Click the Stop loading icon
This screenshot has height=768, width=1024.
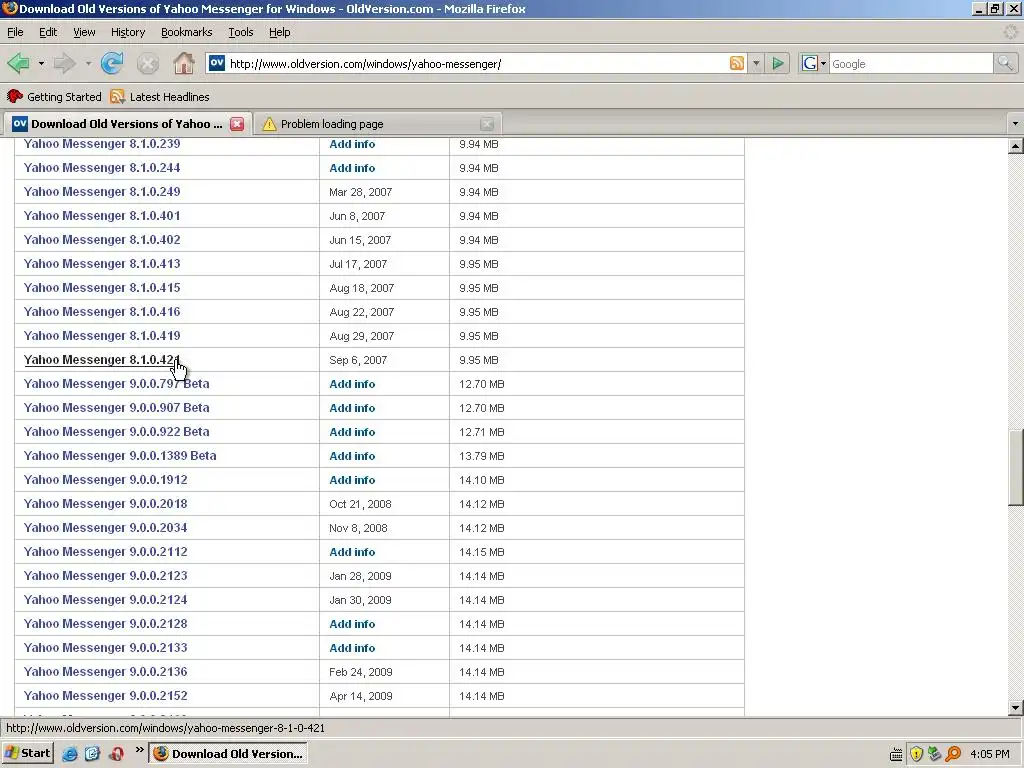pyautogui.click(x=148, y=63)
